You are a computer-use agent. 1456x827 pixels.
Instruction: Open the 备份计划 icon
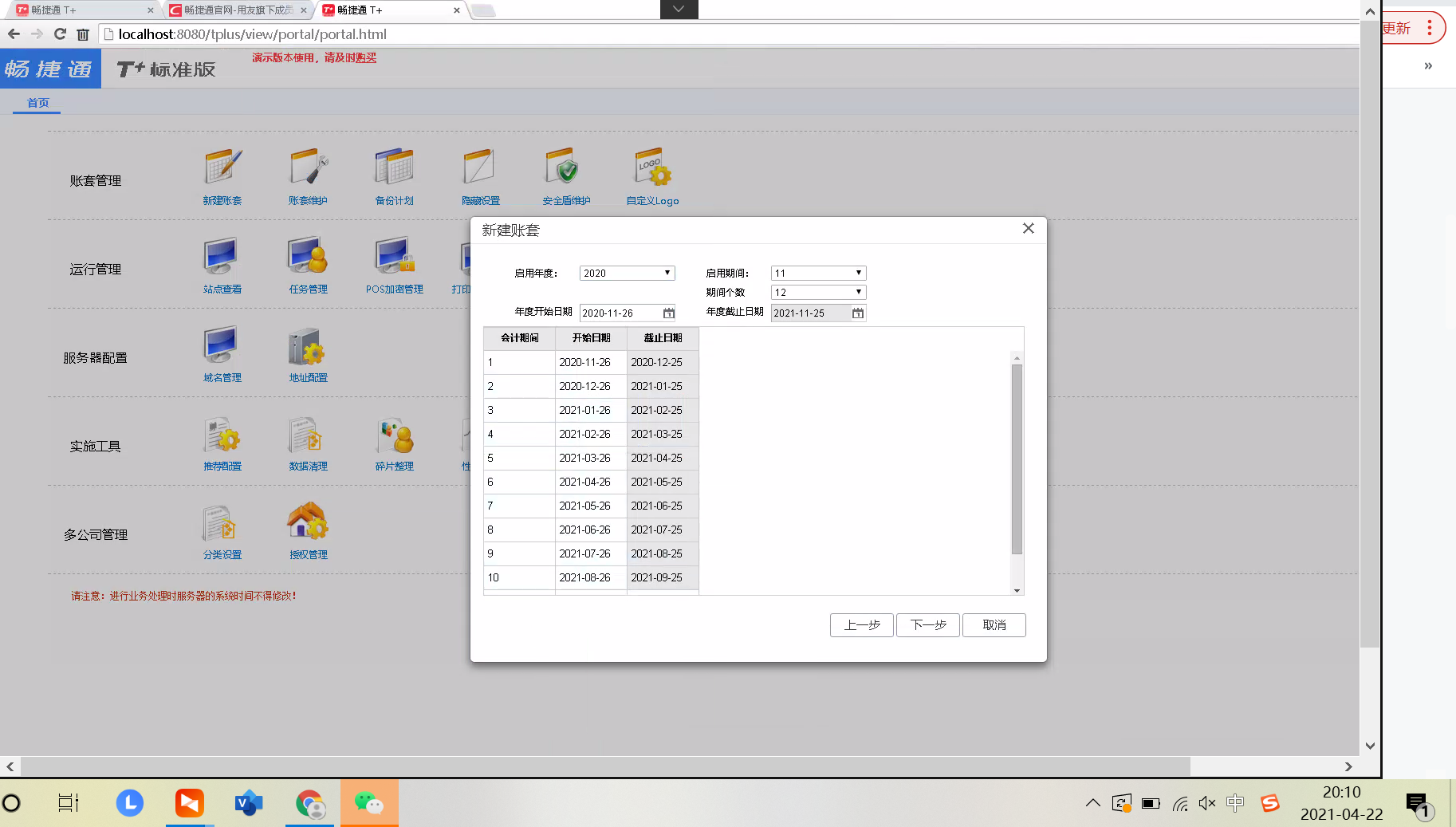(395, 167)
